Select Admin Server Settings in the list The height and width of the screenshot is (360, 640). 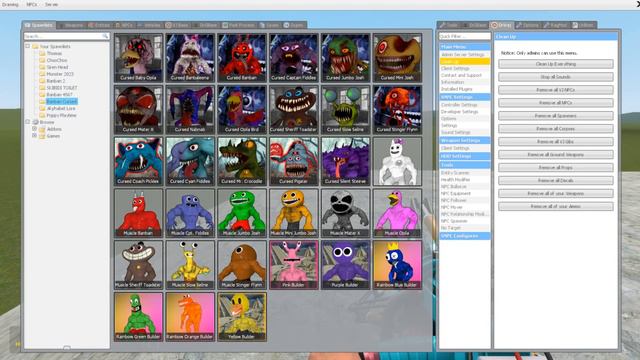point(465,54)
